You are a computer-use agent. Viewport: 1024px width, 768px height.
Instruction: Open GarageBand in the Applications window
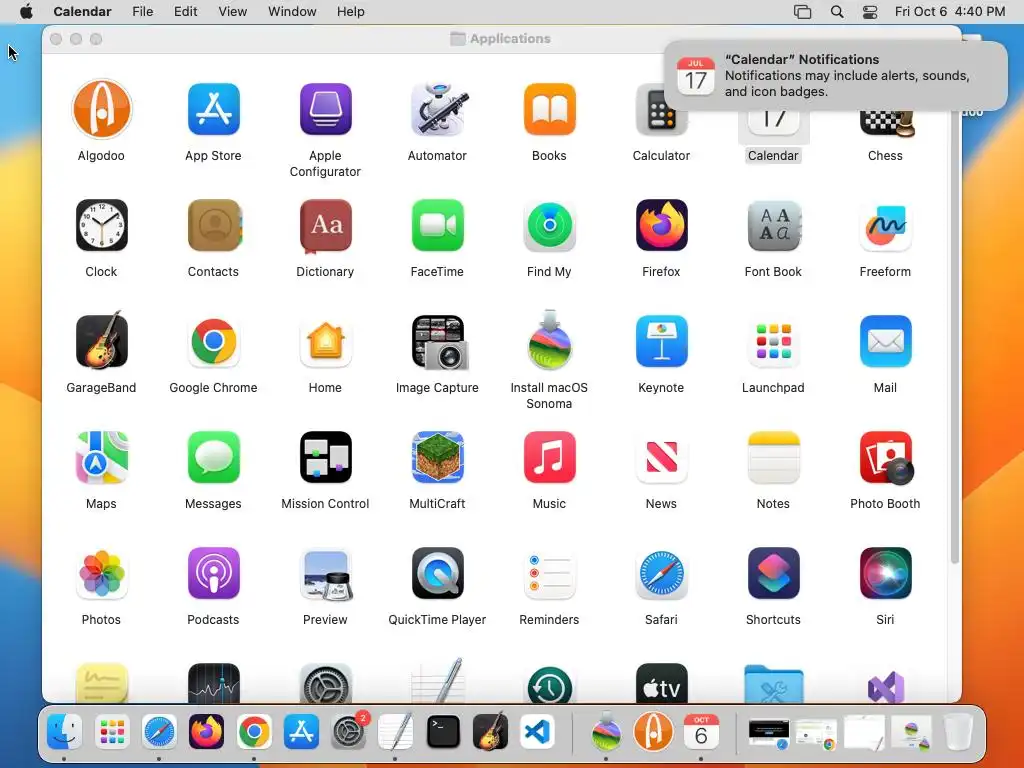point(101,341)
